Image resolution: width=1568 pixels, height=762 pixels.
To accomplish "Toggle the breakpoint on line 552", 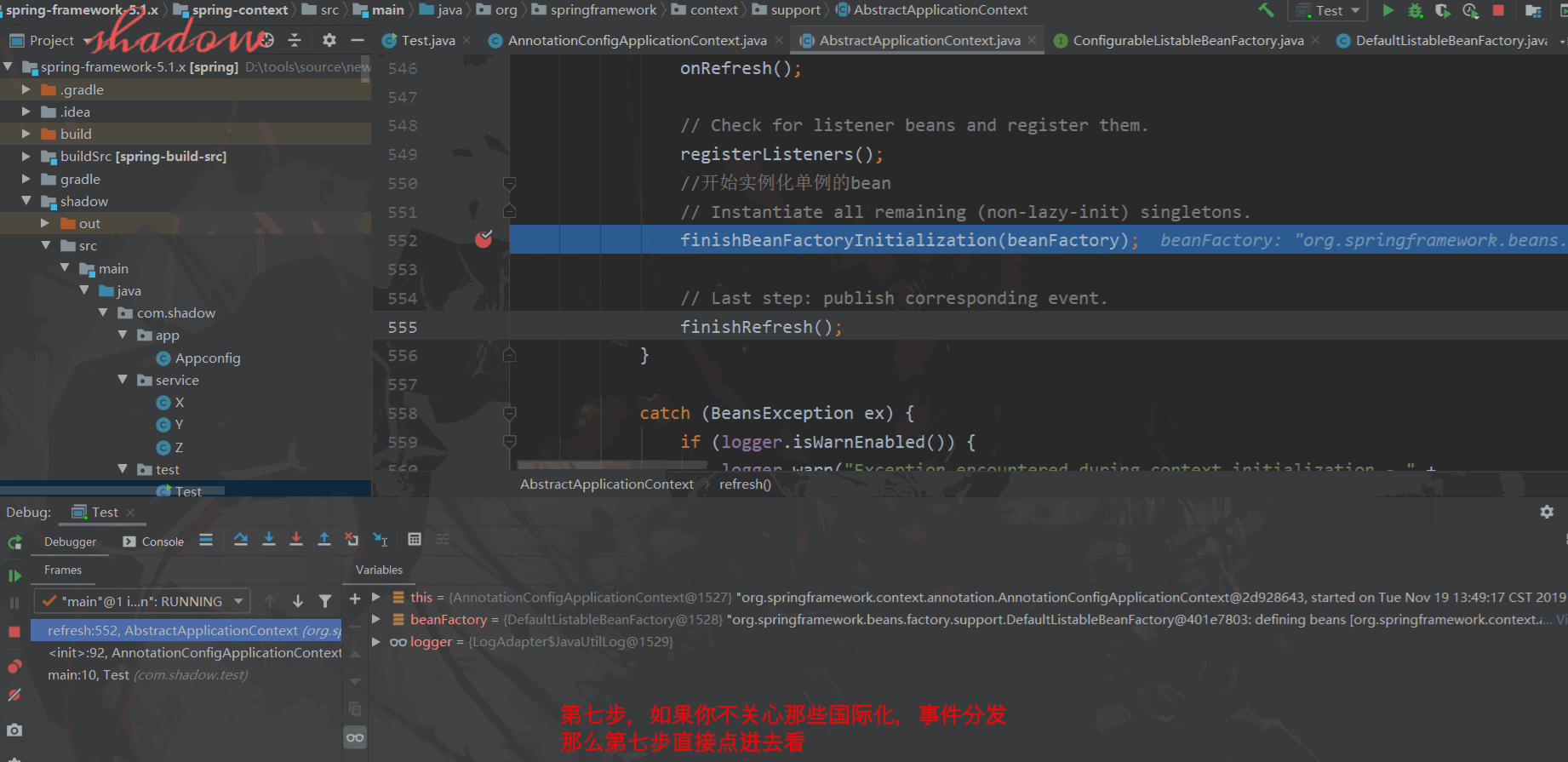I will (x=484, y=239).
